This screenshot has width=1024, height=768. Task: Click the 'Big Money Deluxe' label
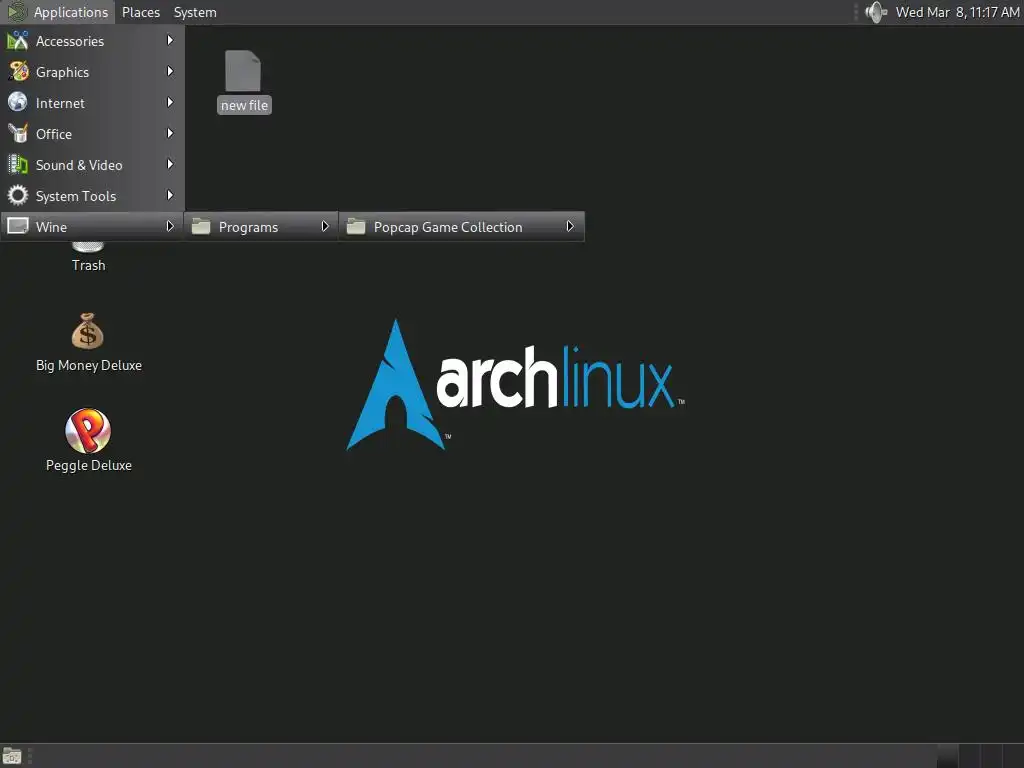(89, 366)
